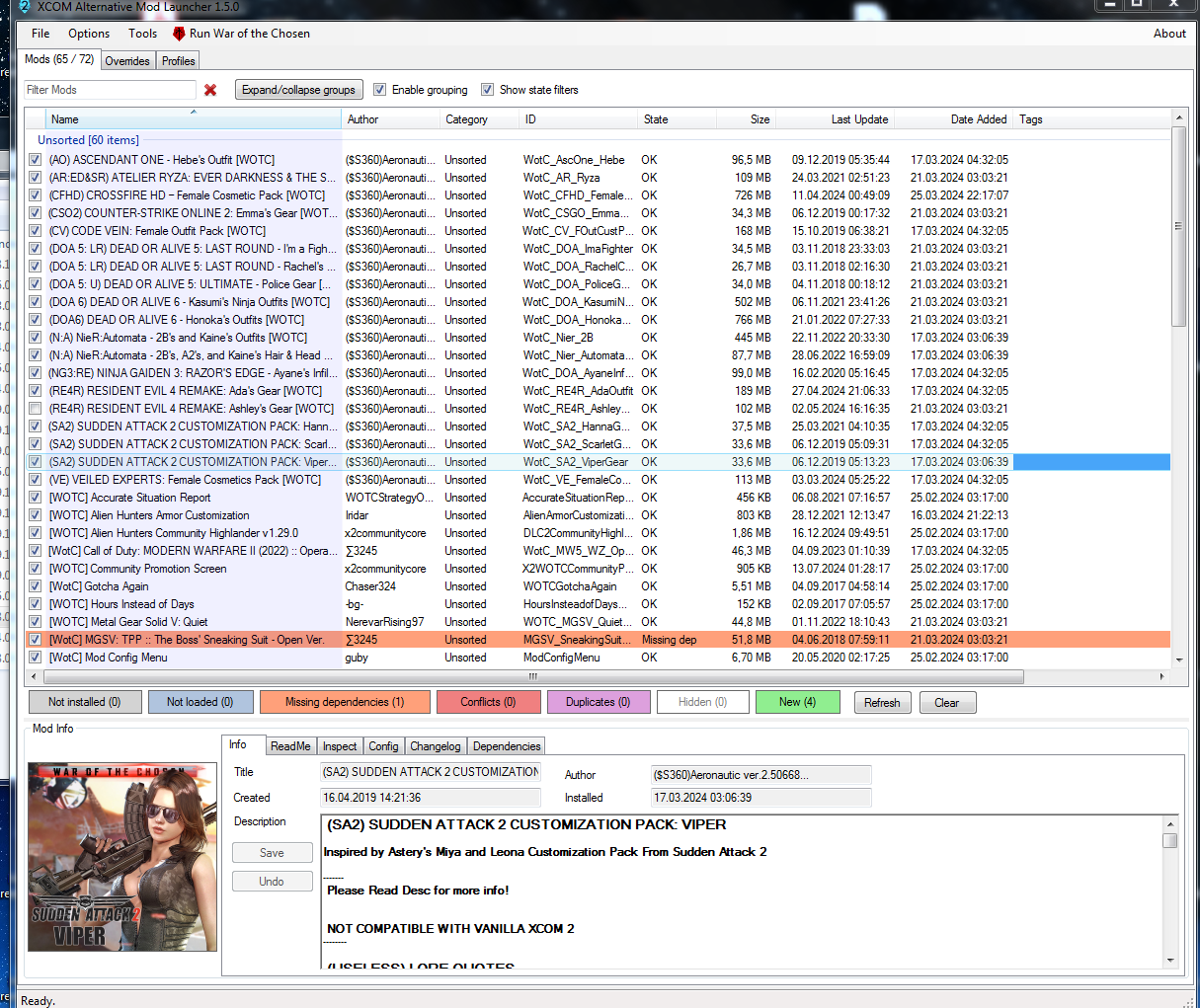The height and width of the screenshot is (1008, 1200).
Task: Sort mods by the State column header
Action: [677, 119]
